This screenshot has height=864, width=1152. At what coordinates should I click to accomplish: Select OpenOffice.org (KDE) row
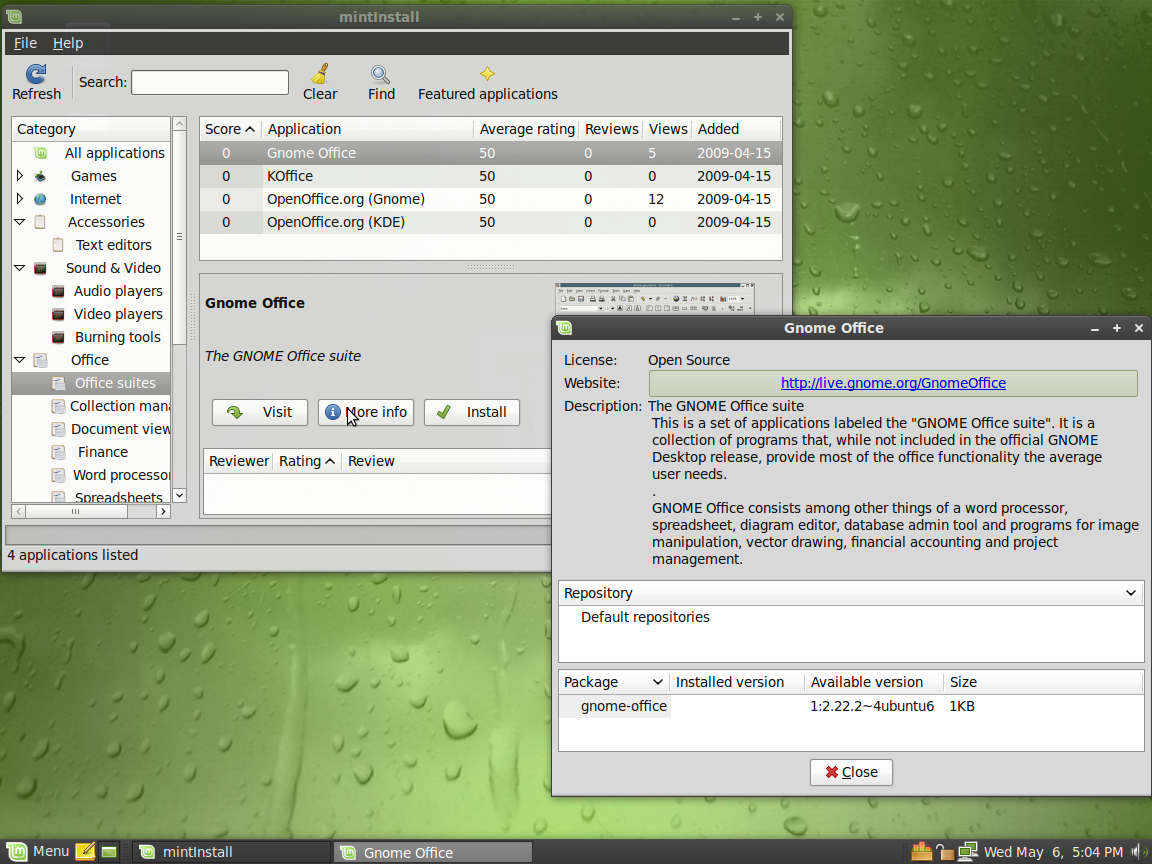point(490,222)
